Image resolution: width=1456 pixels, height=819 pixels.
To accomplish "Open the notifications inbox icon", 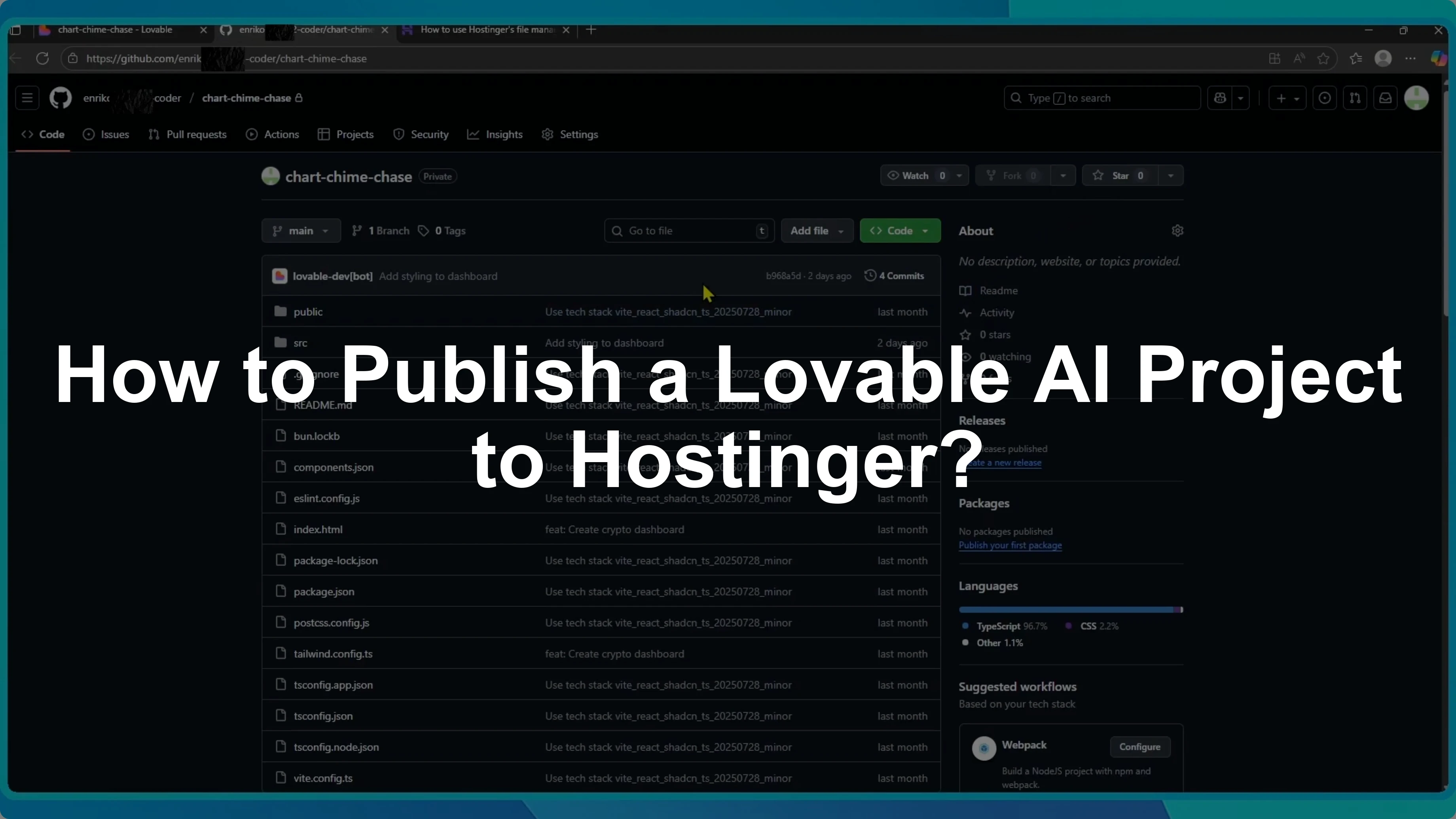I will pos(1385,98).
